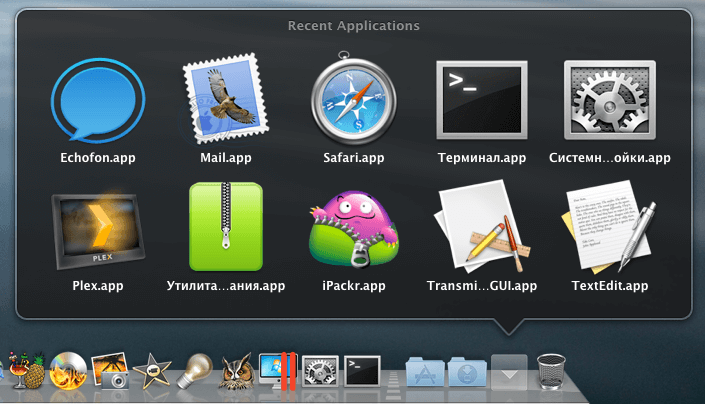
Task: Click the Transmi…GUI.app label text
Action: [482, 286]
